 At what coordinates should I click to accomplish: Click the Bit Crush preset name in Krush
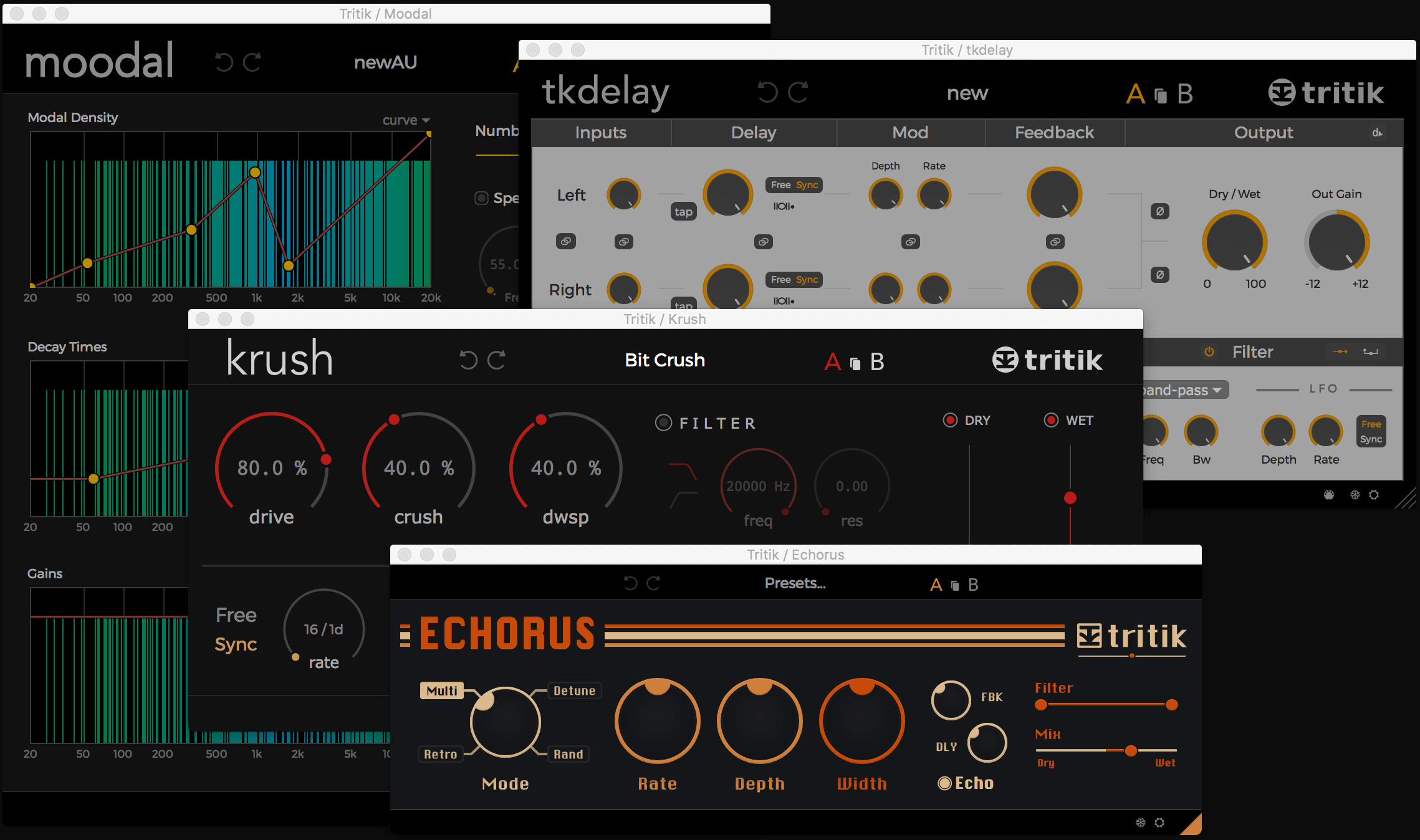664,360
